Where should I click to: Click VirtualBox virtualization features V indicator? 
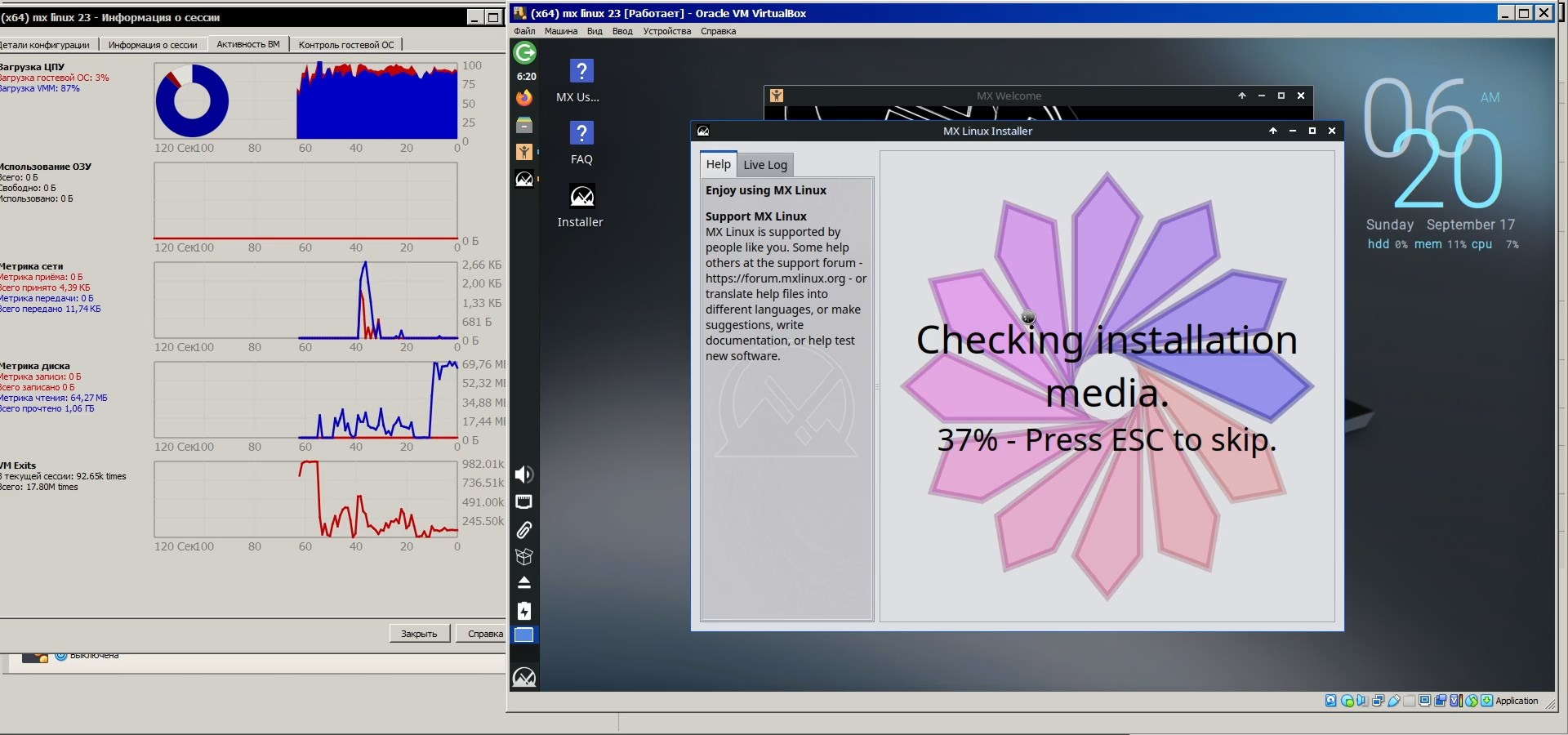click(x=1456, y=701)
